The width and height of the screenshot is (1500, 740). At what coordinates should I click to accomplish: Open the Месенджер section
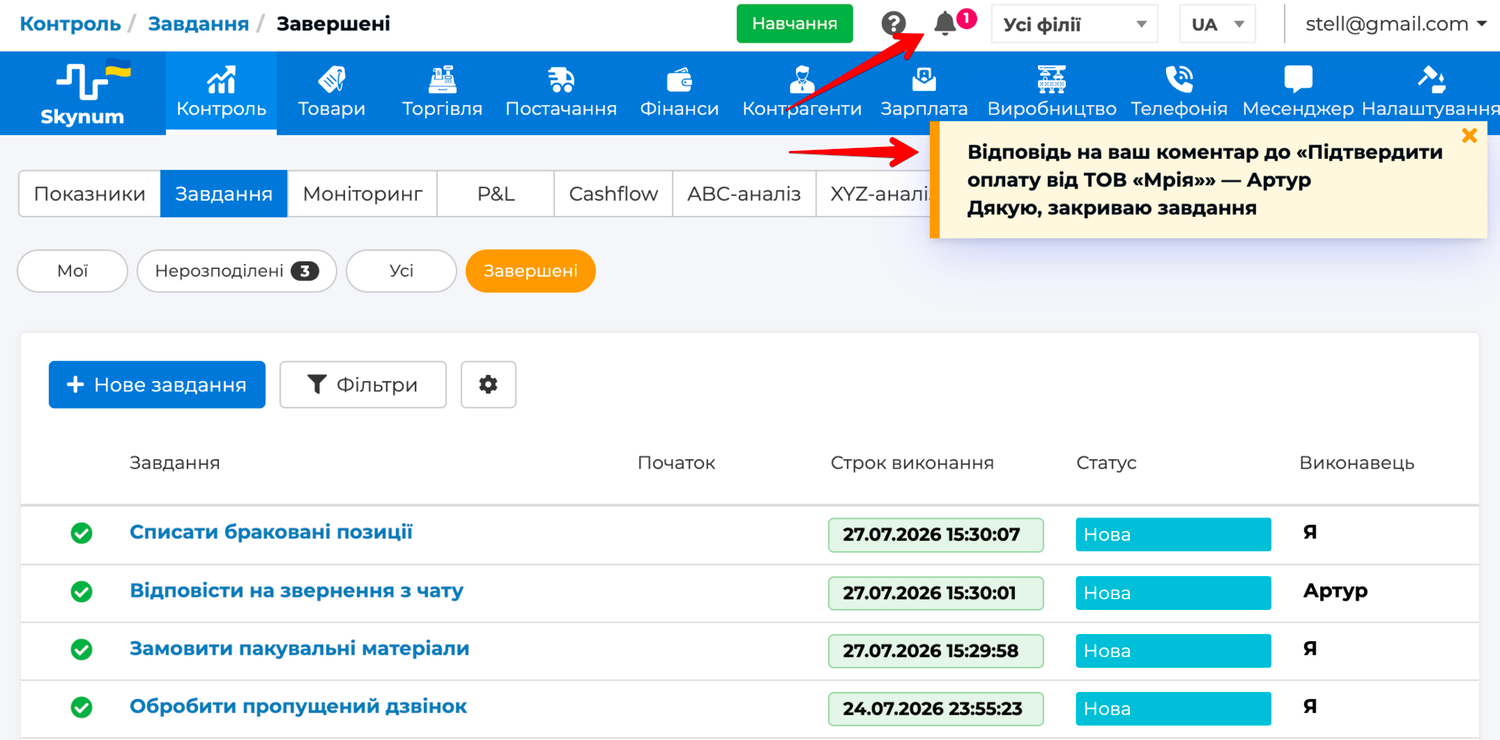click(1298, 93)
